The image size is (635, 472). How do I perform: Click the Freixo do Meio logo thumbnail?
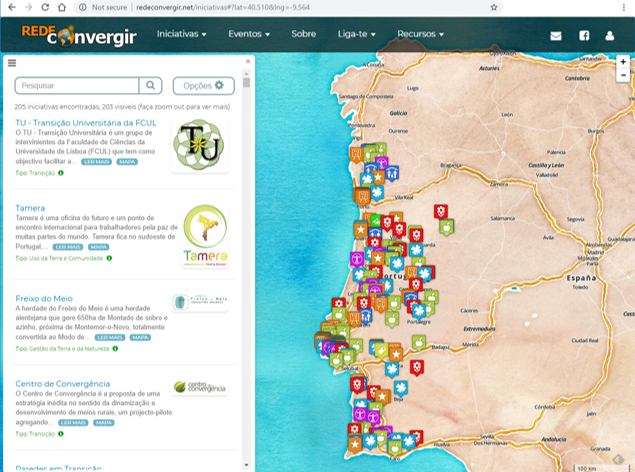pyautogui.click(x=200, y=302)
